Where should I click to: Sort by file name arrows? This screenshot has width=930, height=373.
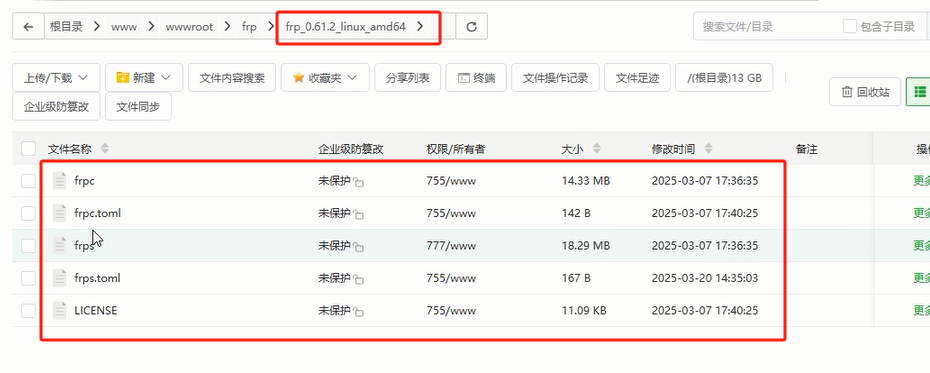[105, 149]
